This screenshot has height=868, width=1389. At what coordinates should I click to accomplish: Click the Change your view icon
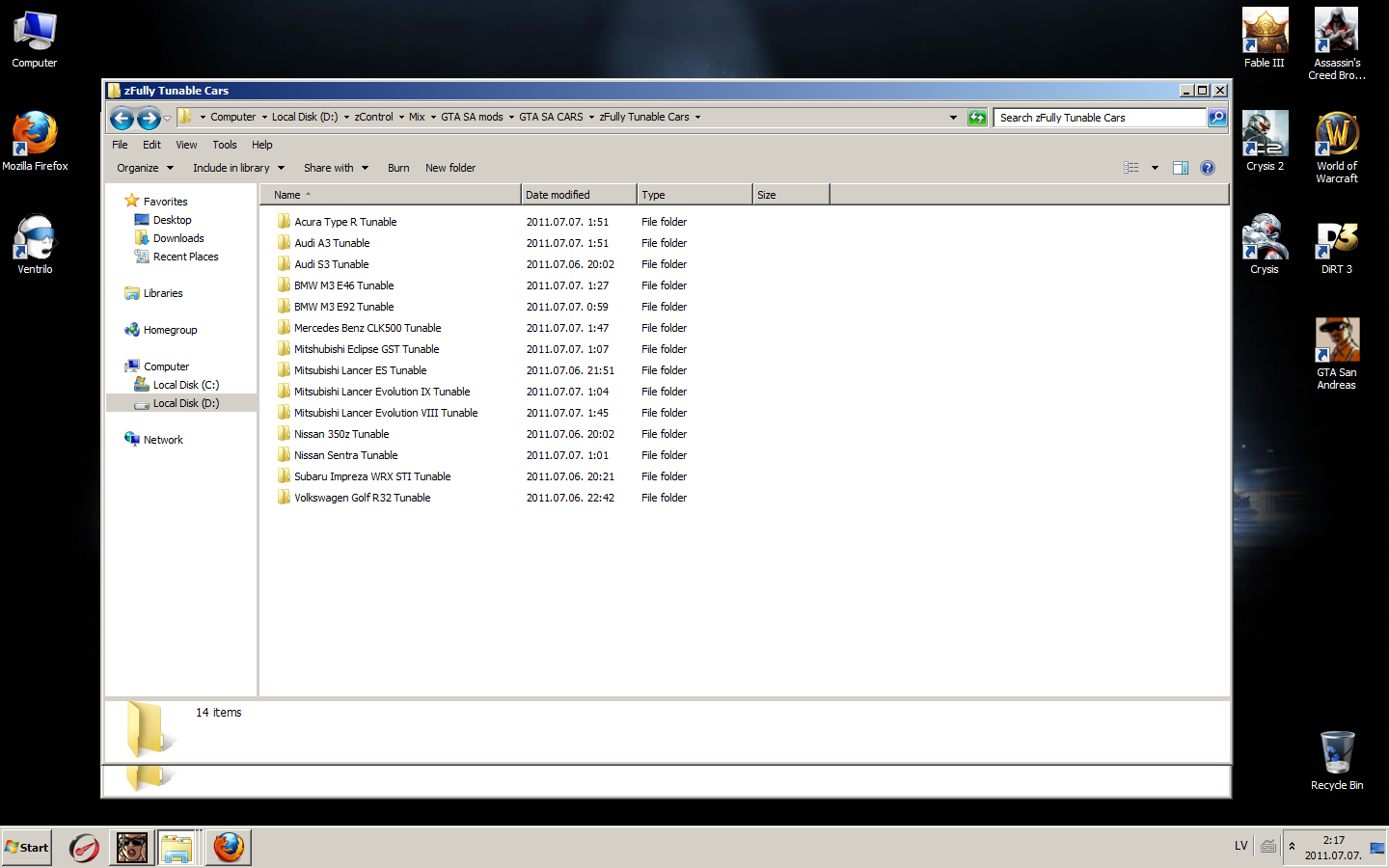pos(1131,168)
